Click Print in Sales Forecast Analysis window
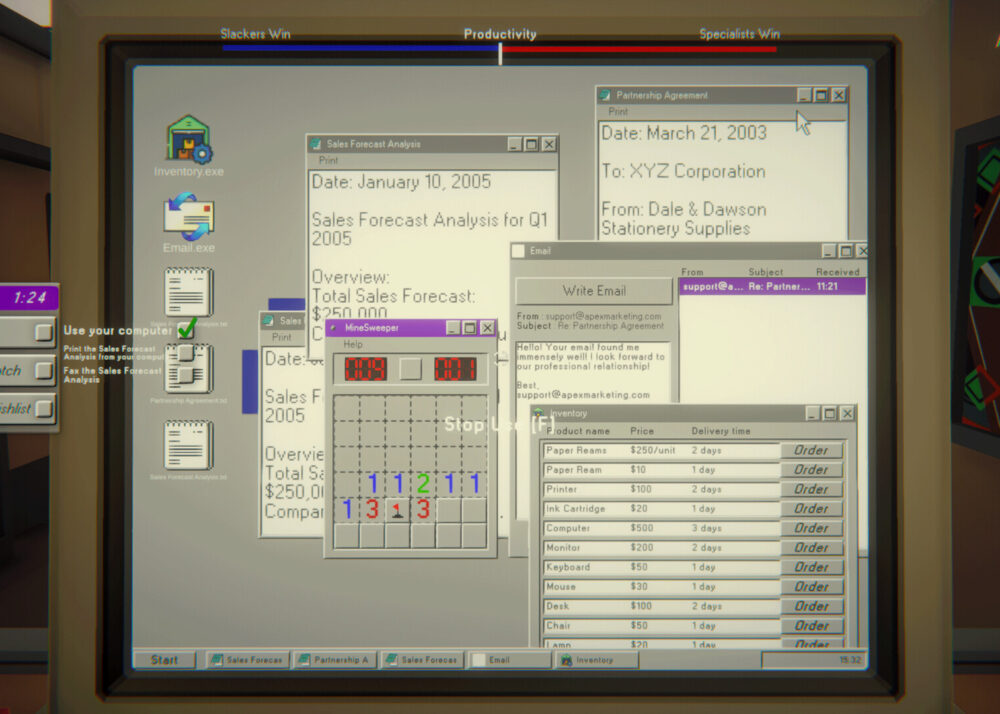 (328, 160)
